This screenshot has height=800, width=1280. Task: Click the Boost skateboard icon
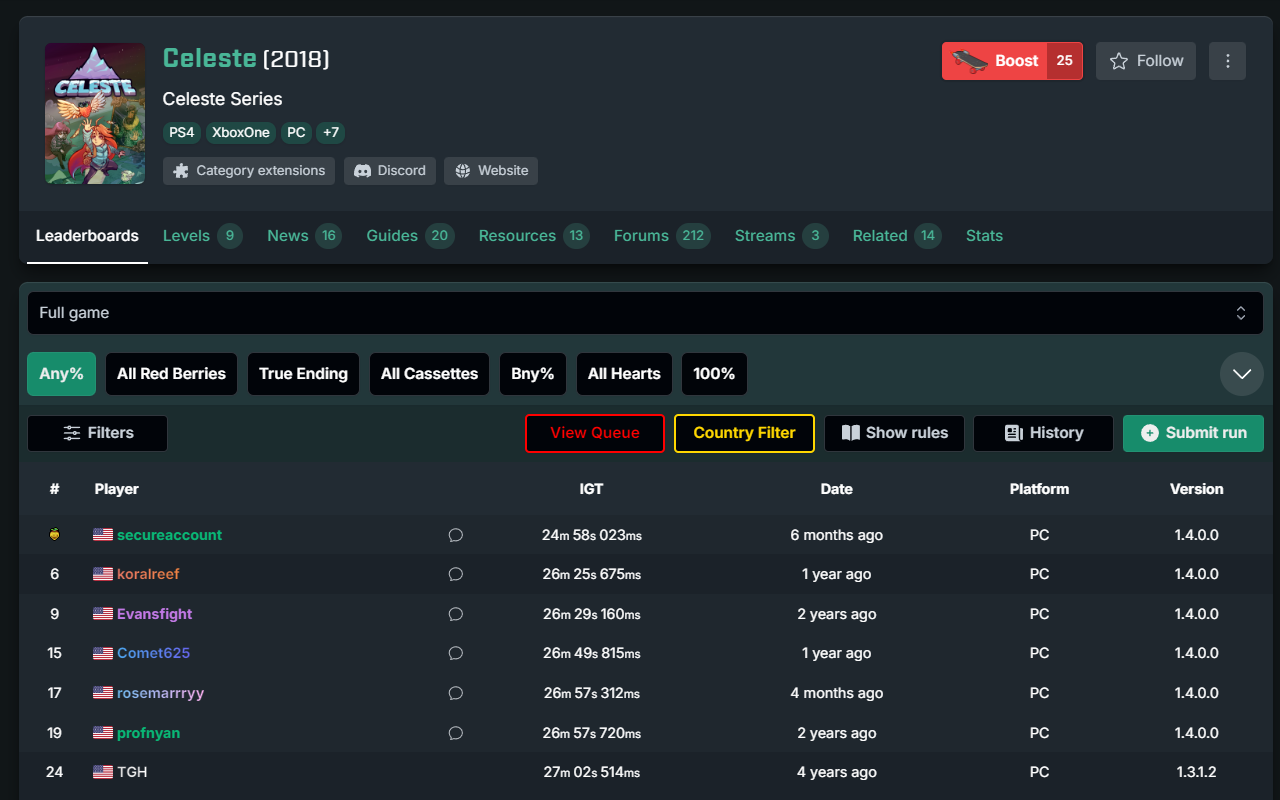tap(969, 61)
